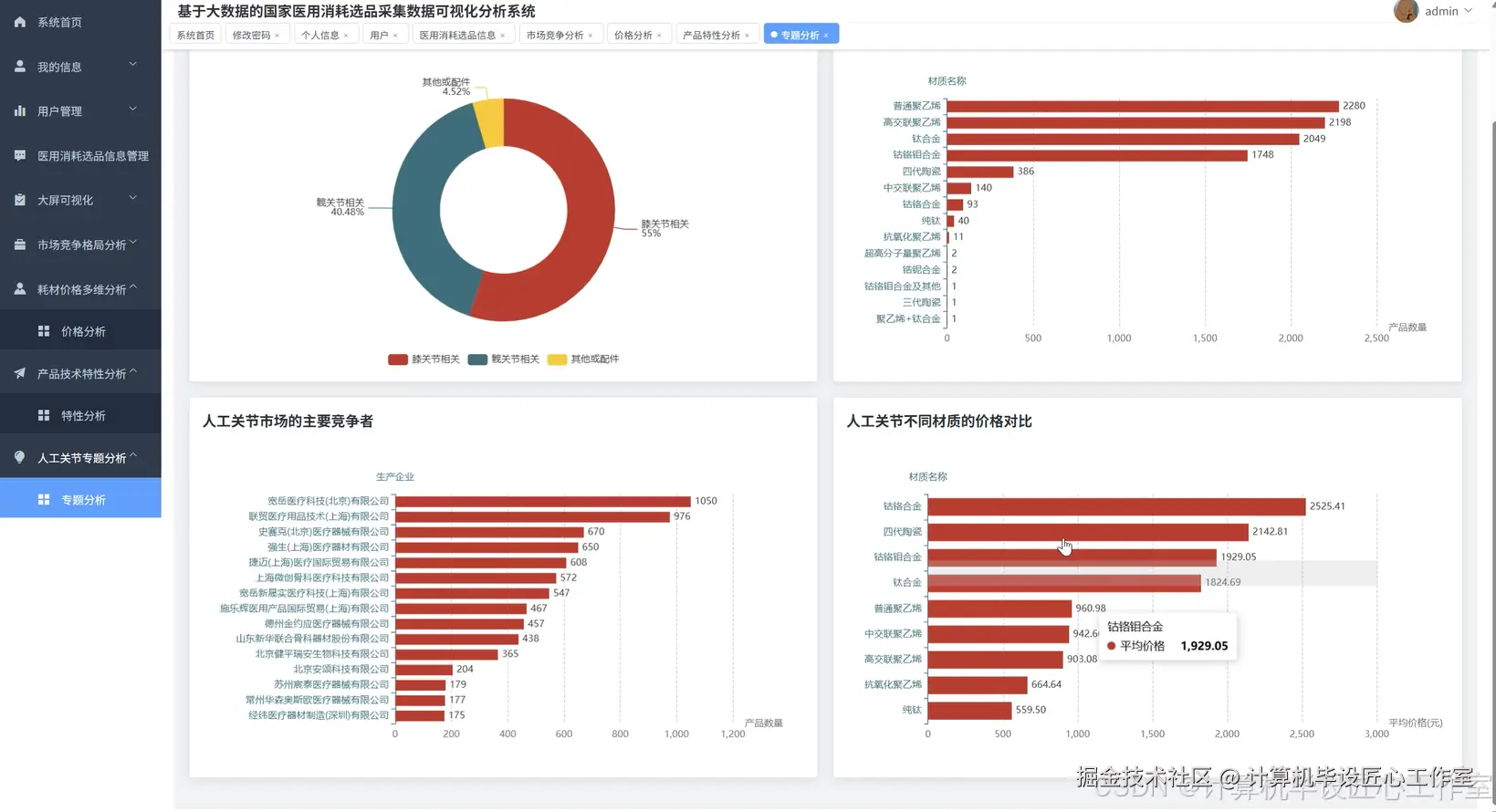
Task: Click the 高交联聚乙烯 bar valued 2198
Action: (1135, 122)
